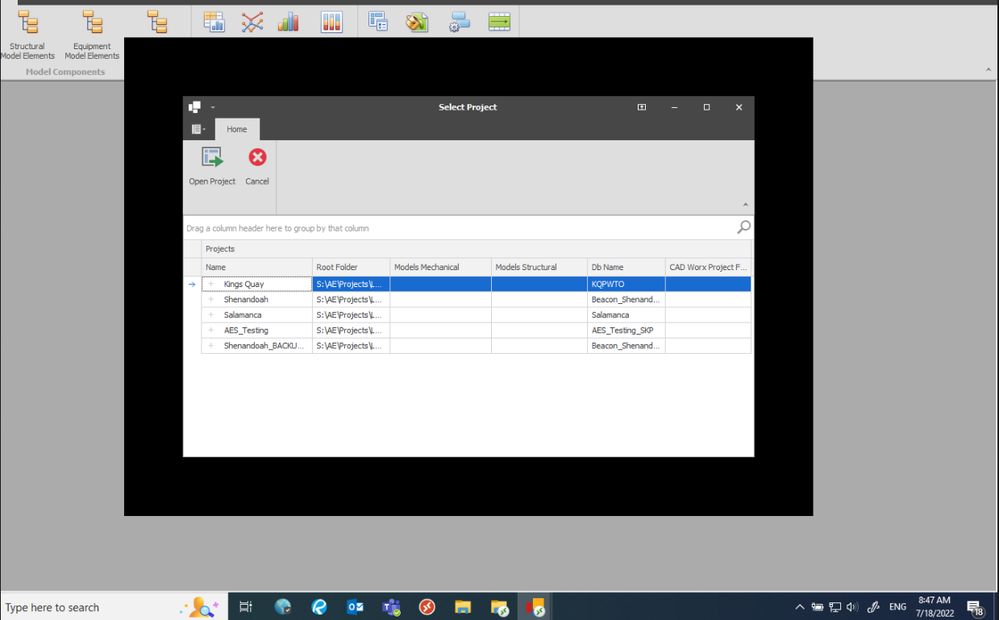Image resolution: width=999 pixels, height=620 pixels.
Task: Open the quick access toolbar dropdown arrow
Action: [213, 107]
